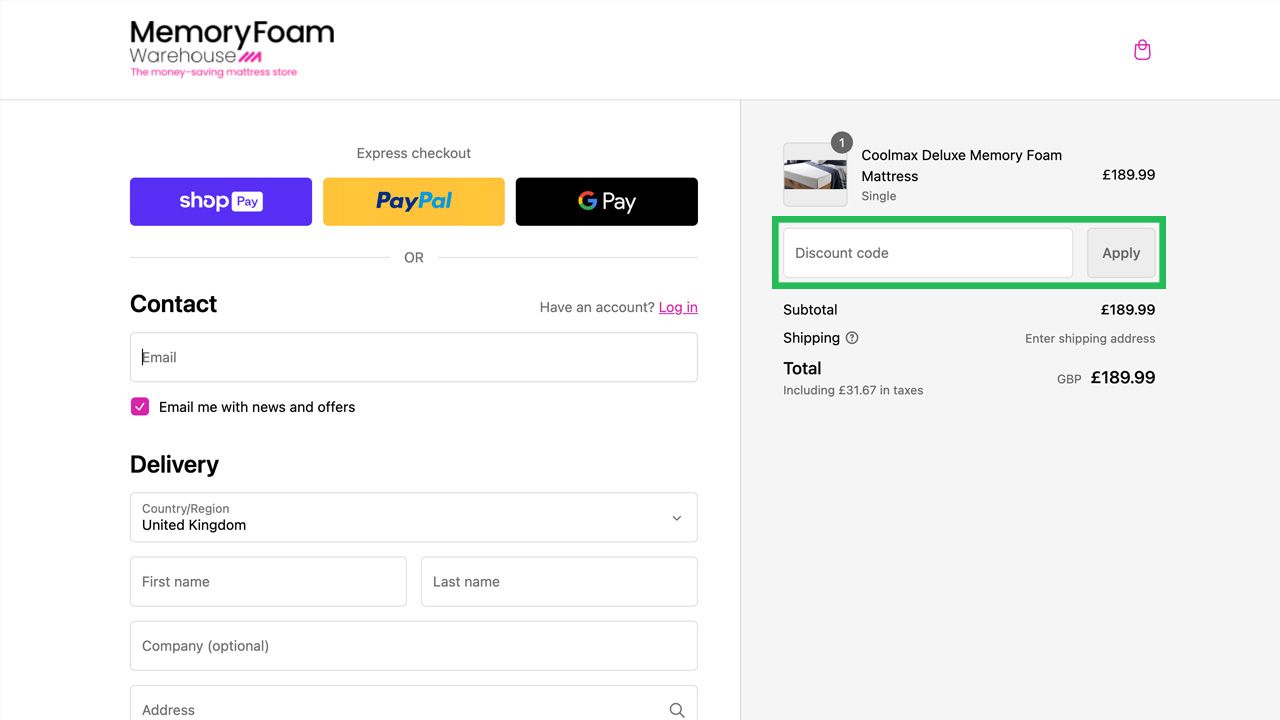
Task: Open the shopping bag cart icon
Action: click(1142, 50)
